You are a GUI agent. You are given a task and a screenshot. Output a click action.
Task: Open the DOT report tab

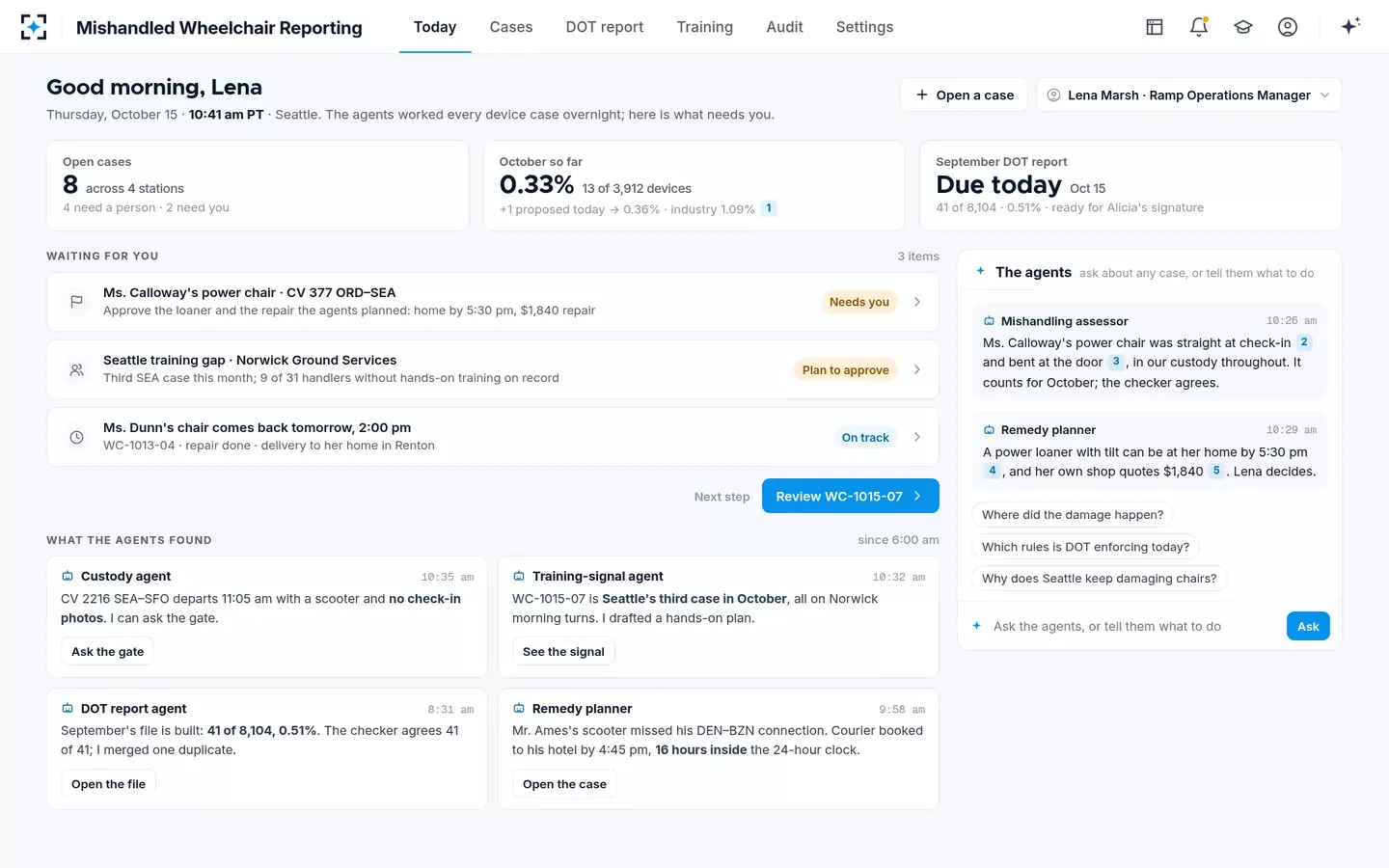[605, 27]
